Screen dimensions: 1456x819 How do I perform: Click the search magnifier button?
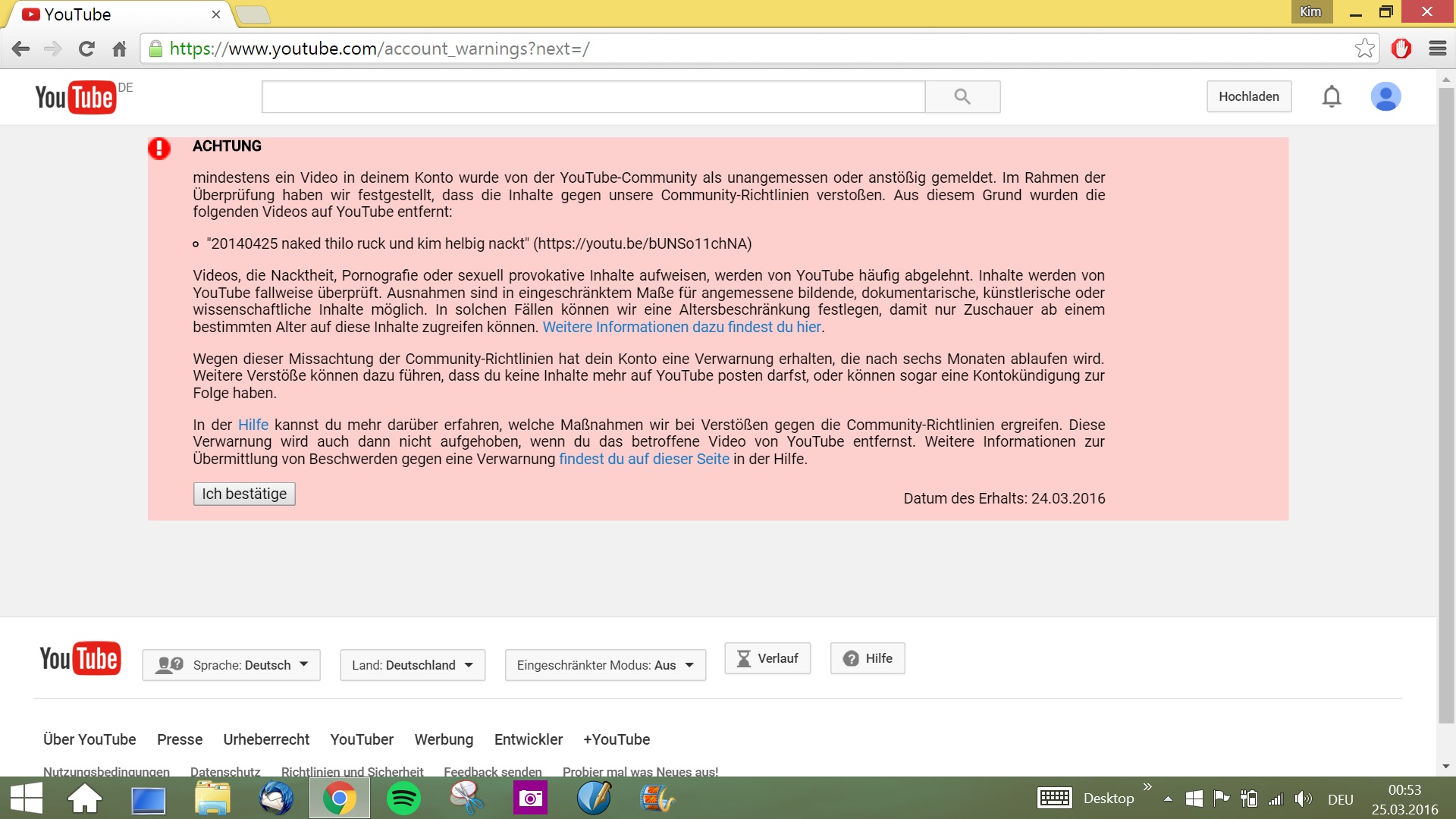[962, 97]
